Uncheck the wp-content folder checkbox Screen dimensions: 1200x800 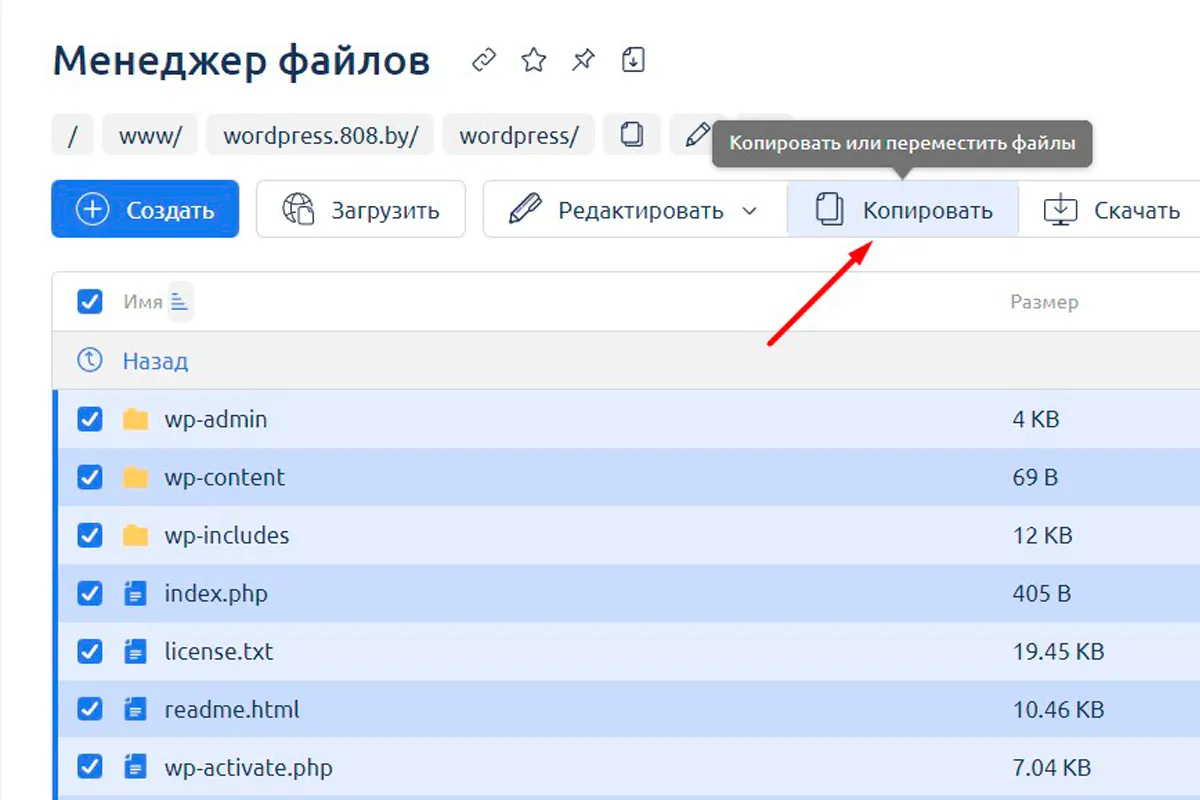90,477
